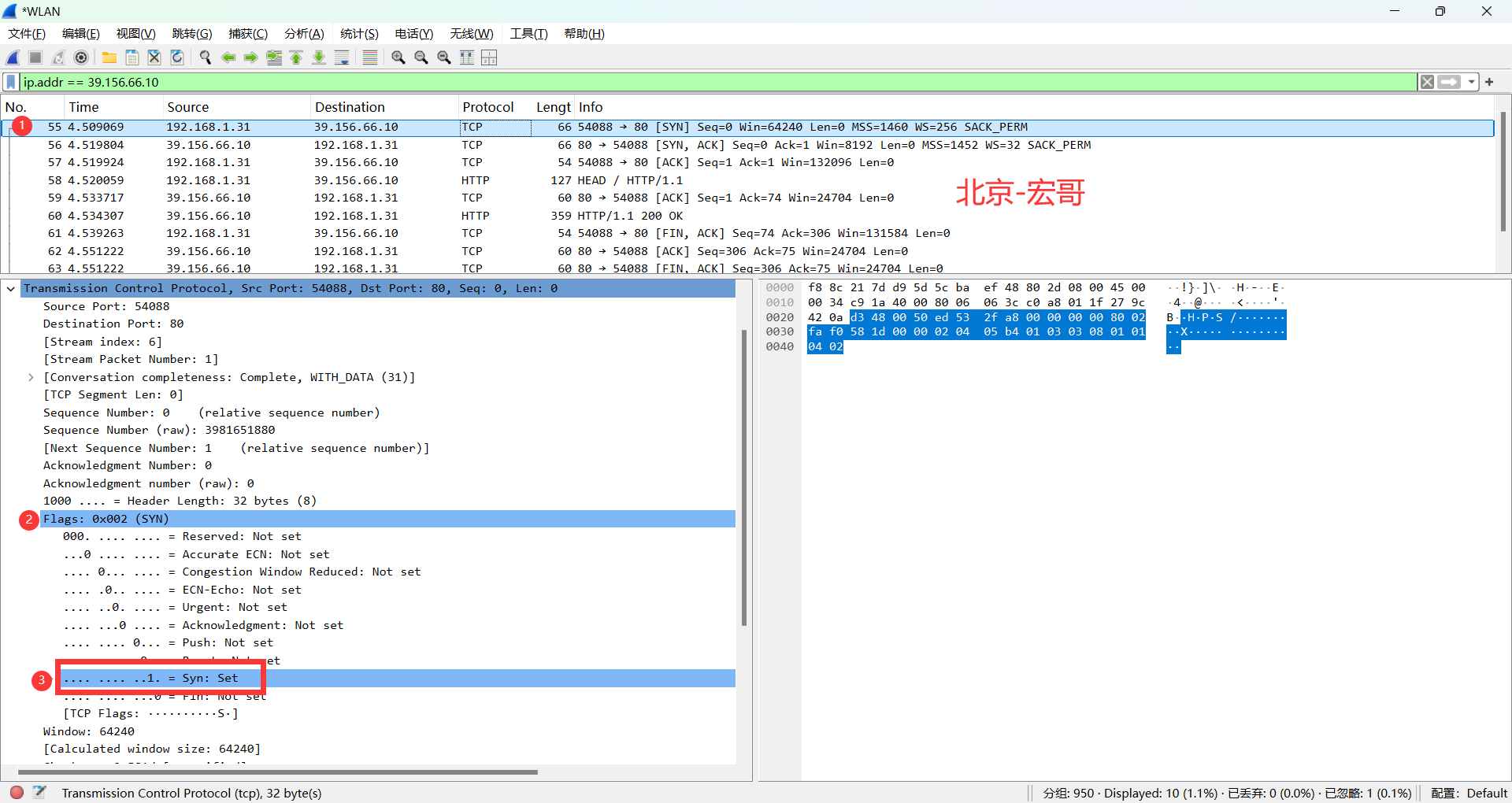Screen dimensions: 1512x803
Task: Click the 配置: Default profile in status bar
Action: [1468, 793]
